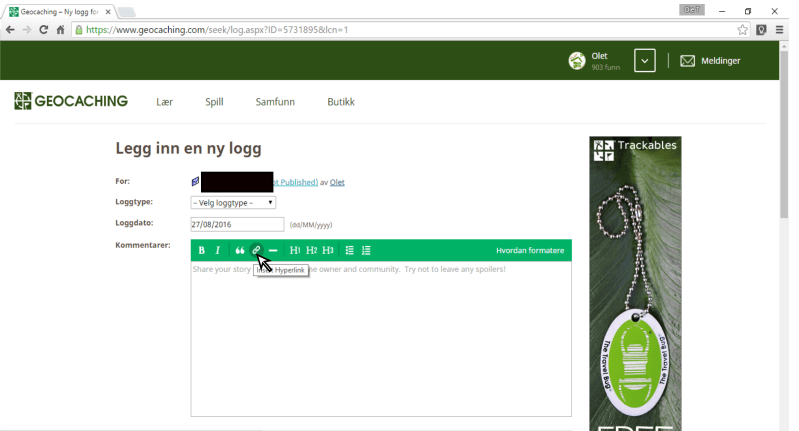Click the Olet username in header
The height and width of the screenshot is (431, 799).
point(599,56)
